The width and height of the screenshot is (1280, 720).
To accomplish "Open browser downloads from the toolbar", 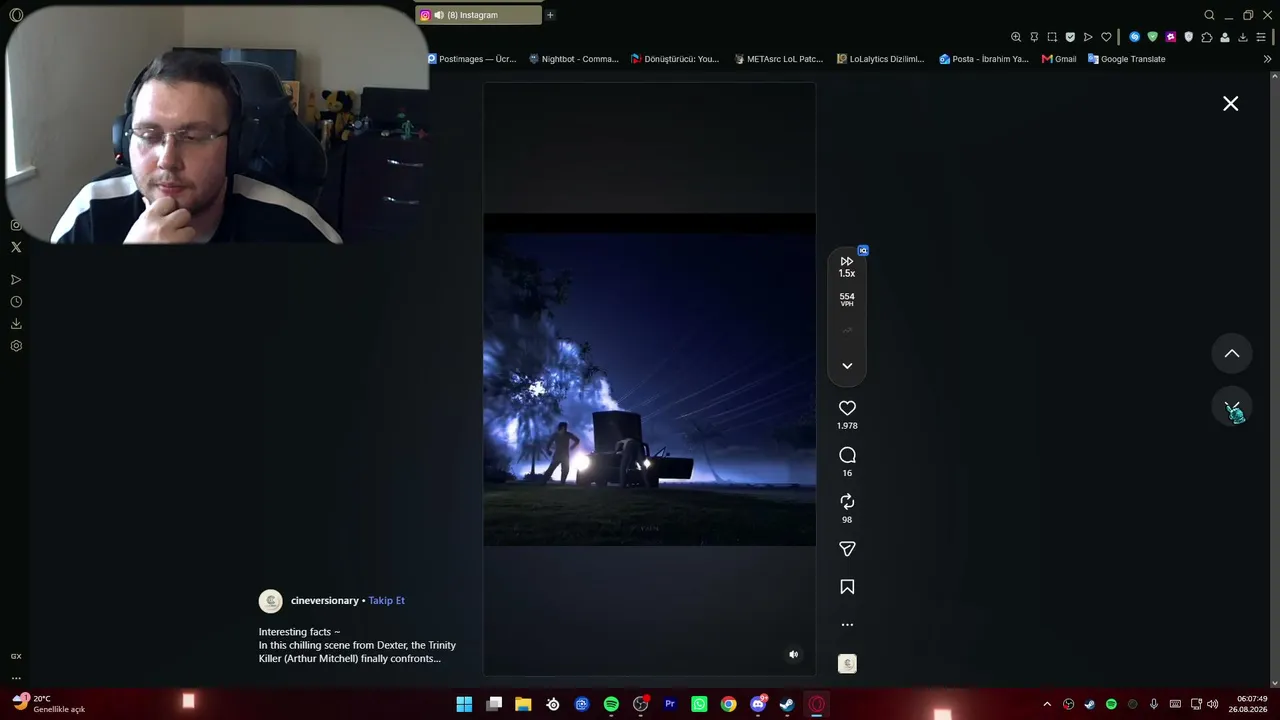I will pyautogui.click(x=1243, y=37).
